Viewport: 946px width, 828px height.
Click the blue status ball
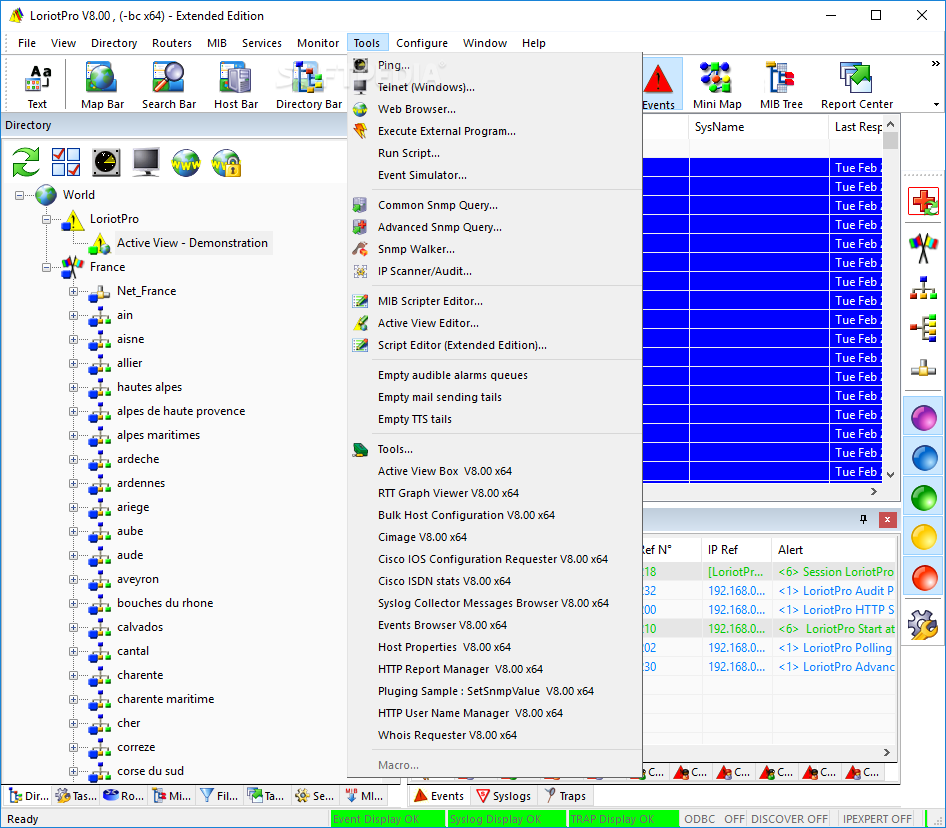point(924,458)
